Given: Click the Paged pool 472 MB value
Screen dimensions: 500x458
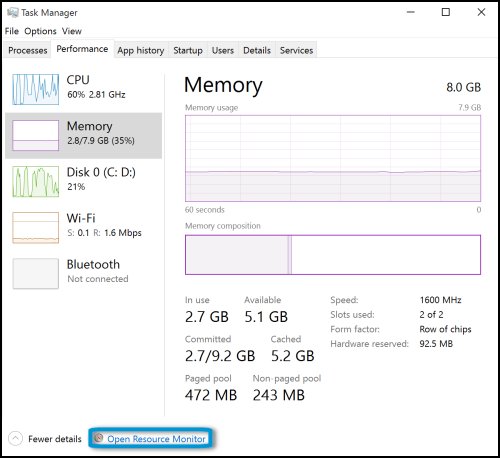Looking at the screenshot, I should pyautogui.click(x=211, y=395).
